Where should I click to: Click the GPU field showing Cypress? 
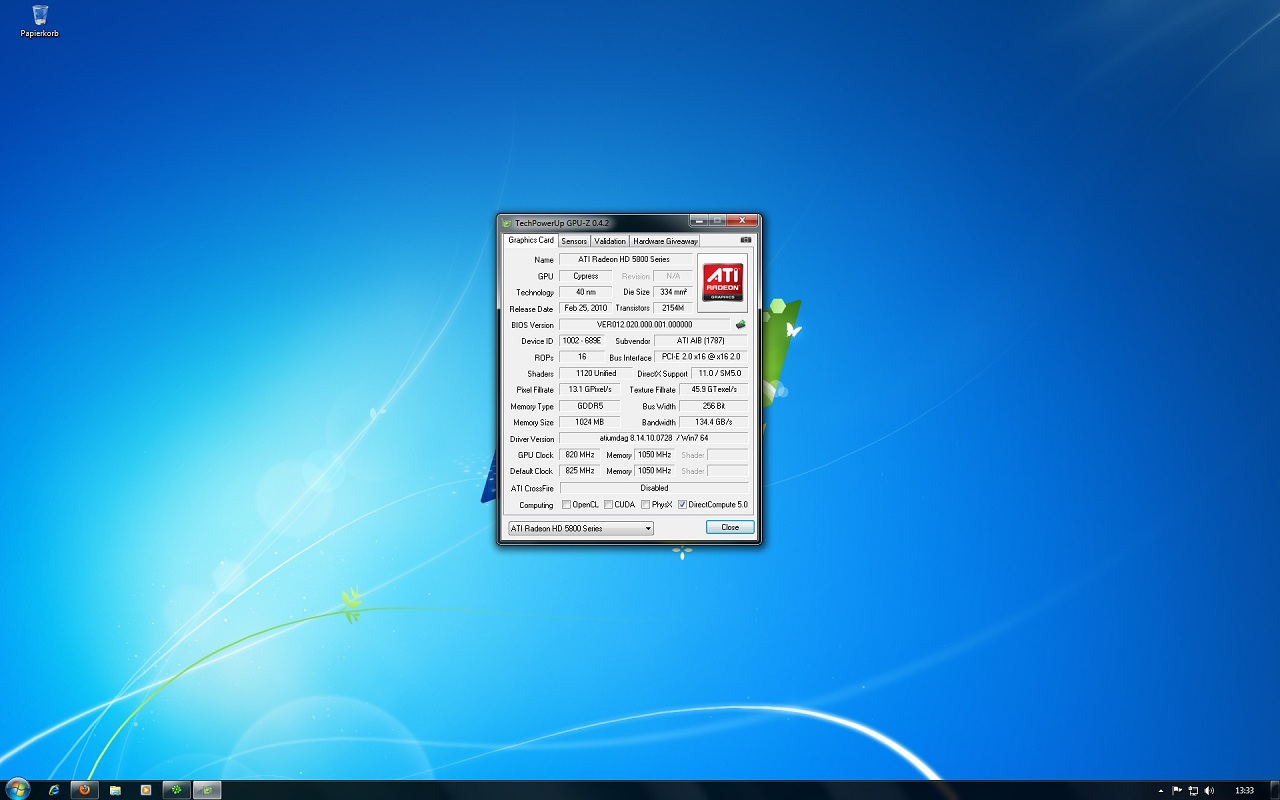pos(586,276)
